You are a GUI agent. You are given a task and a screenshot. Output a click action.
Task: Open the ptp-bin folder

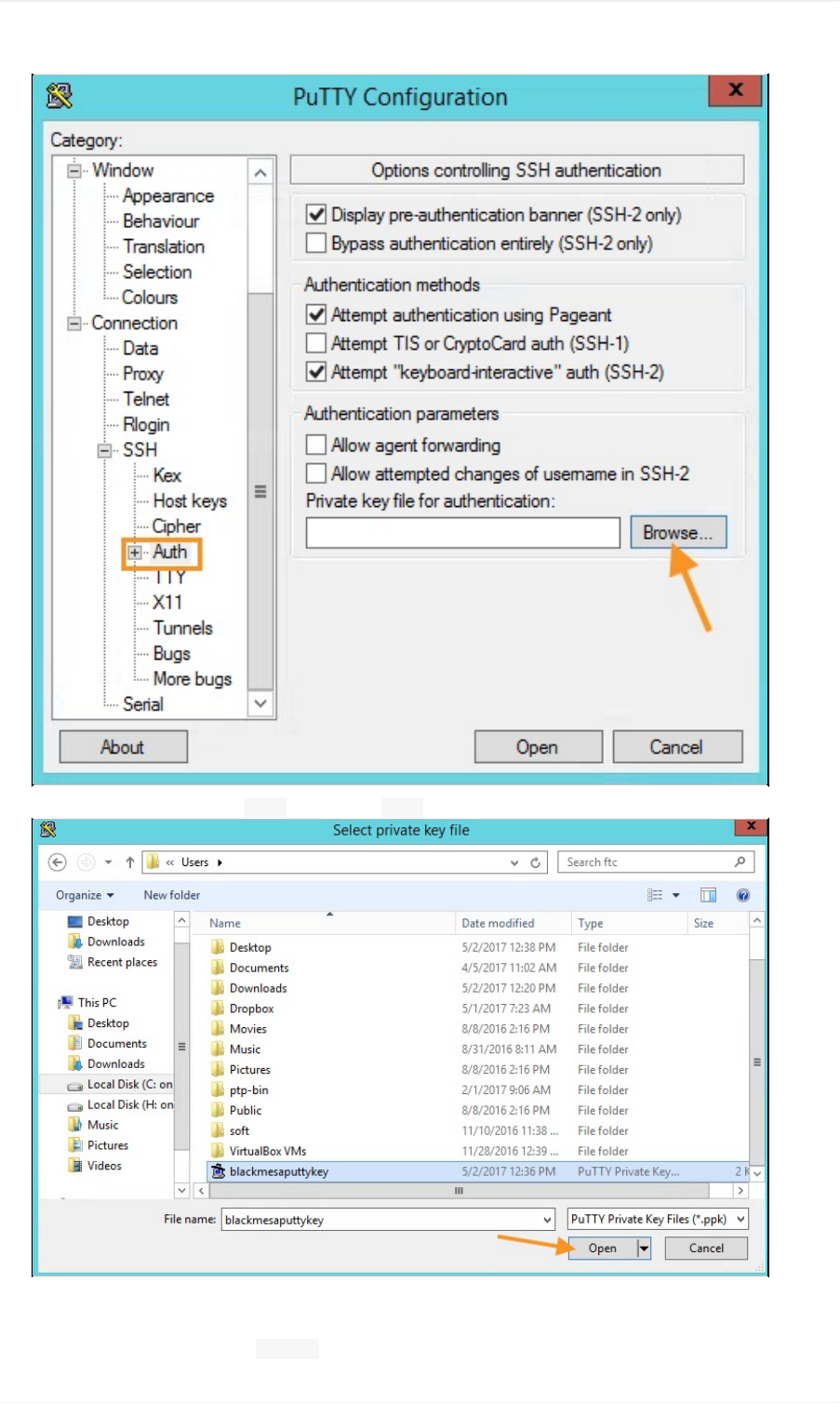(239, 1090)
